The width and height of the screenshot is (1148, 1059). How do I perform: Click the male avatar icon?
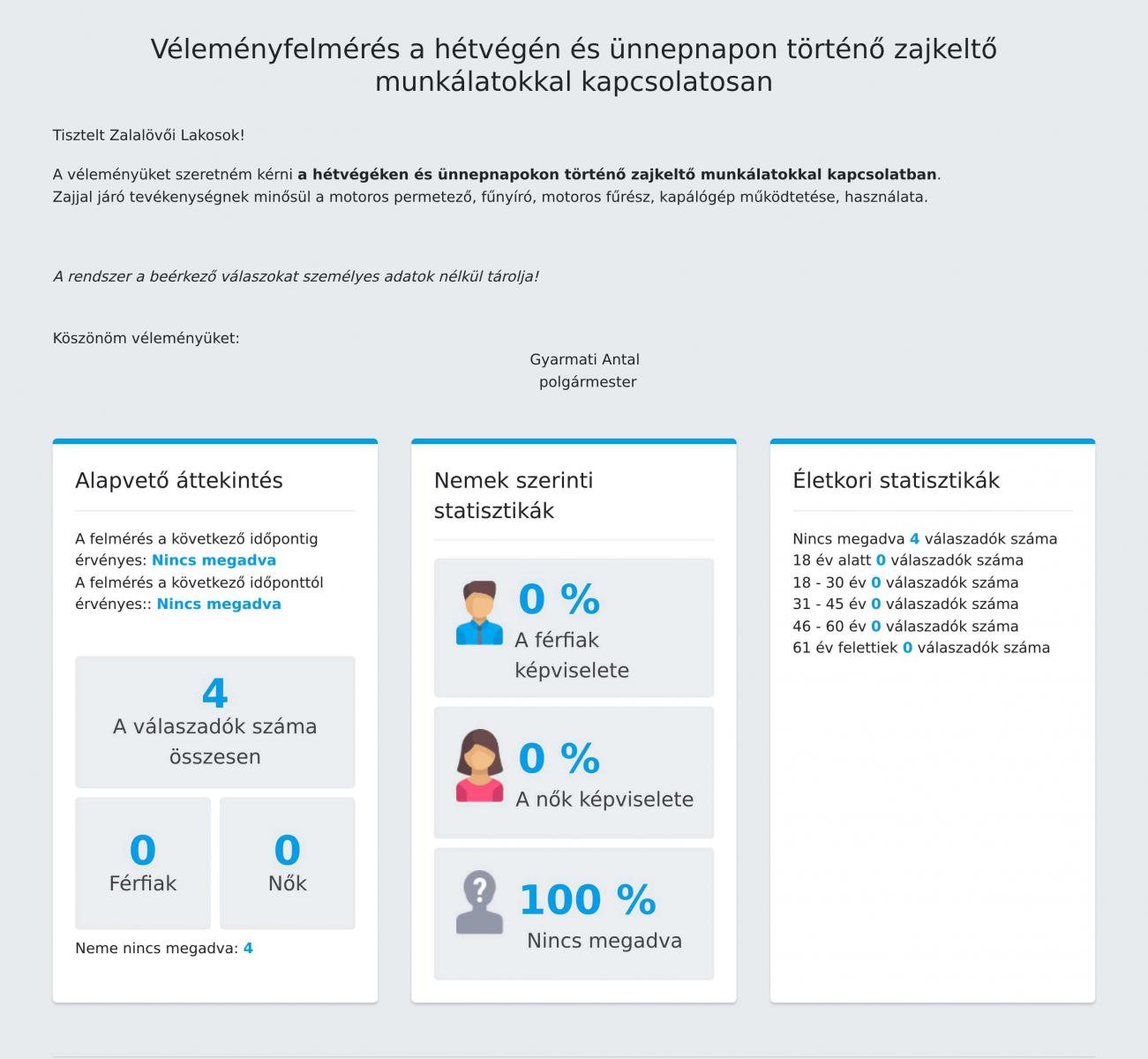point(479,612)
